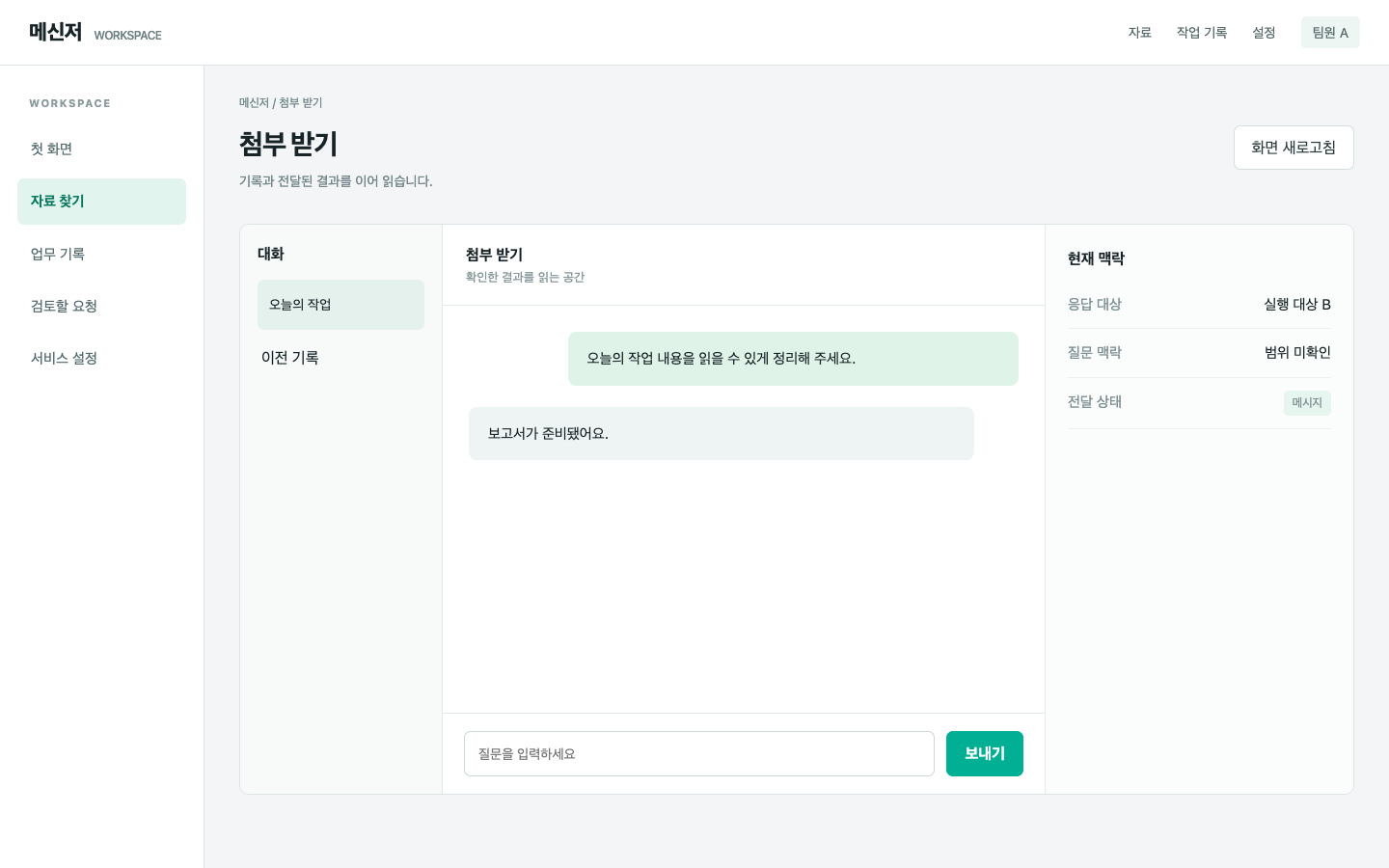Viewport: 1389px width, 868px height.
Task: Open 자료 in the top navigation
Action: pos(1140,33)
